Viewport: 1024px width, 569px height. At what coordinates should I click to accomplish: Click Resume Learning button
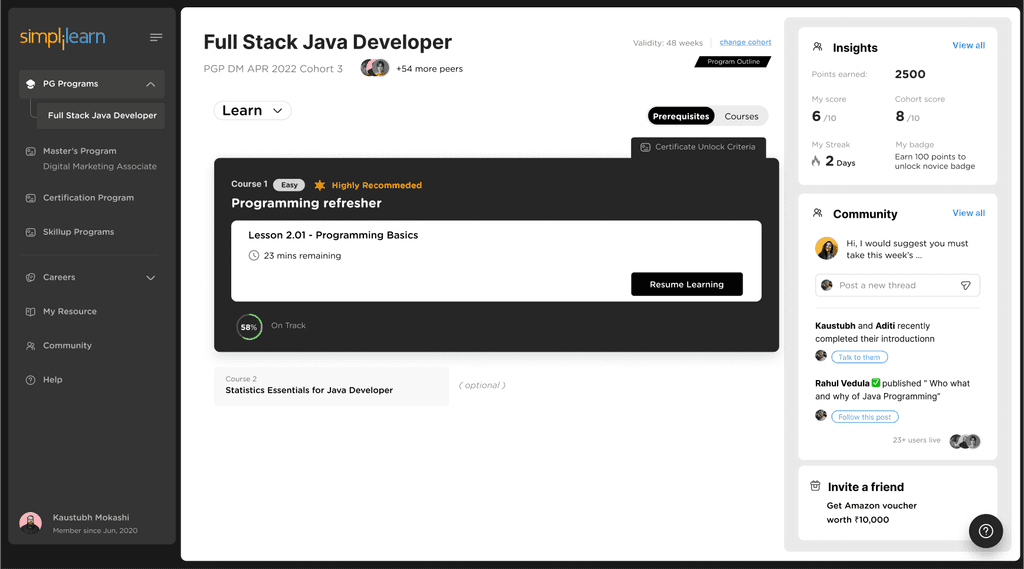coord(686,284)
